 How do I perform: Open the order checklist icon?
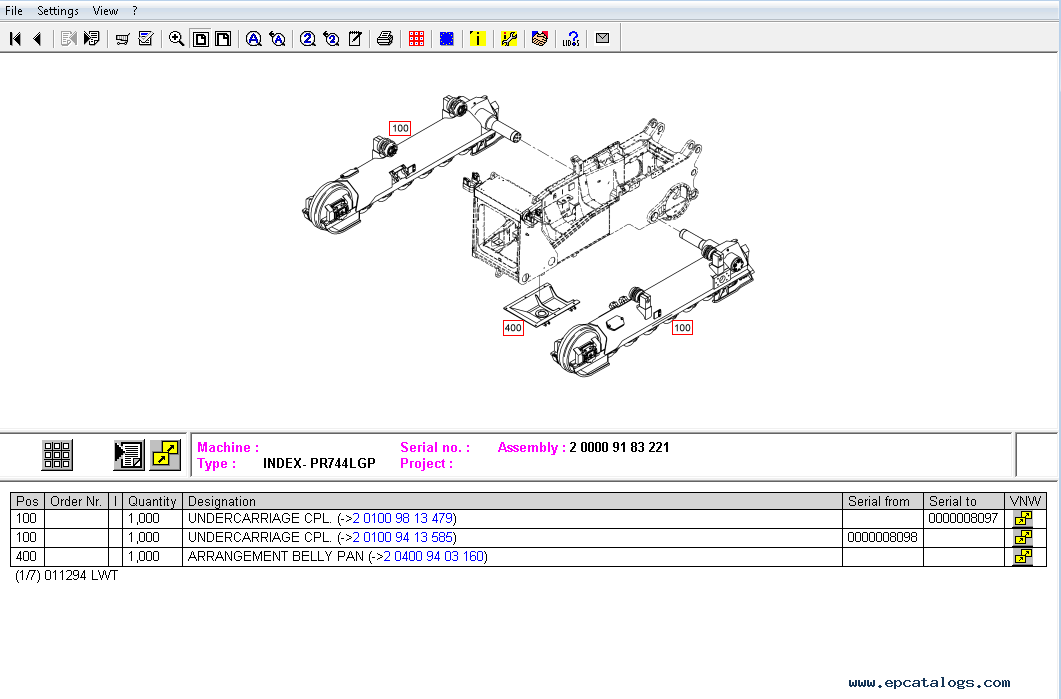(x=145, y=39)
